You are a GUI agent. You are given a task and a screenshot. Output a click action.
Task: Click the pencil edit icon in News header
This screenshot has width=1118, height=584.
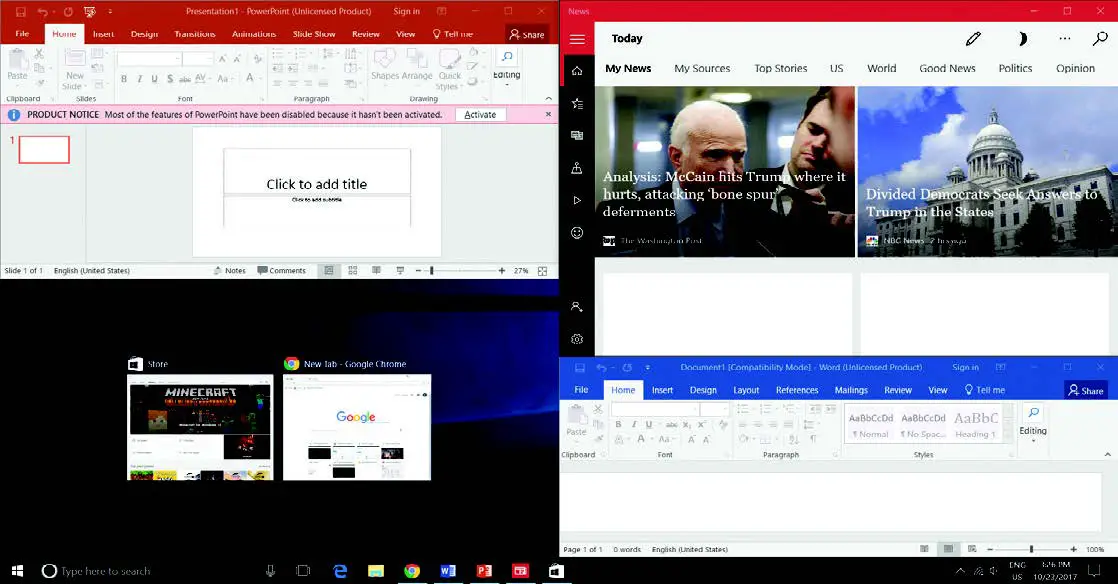pos(973,39)
